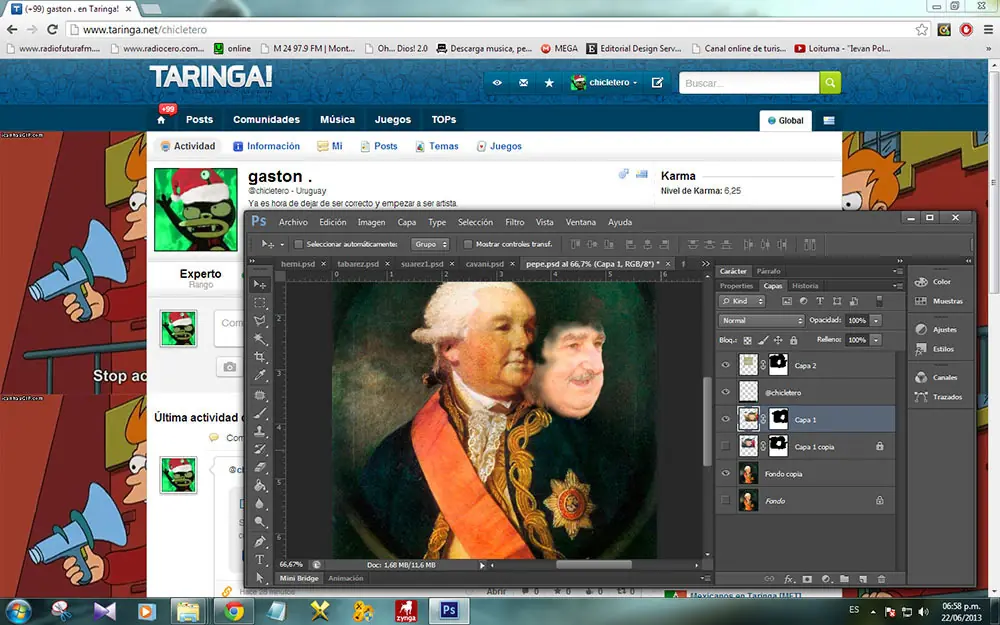The width and height of the screenshot is (1000, 625).
Task: Open the Kind layer filter dropdown
Action: pos(742,301)
